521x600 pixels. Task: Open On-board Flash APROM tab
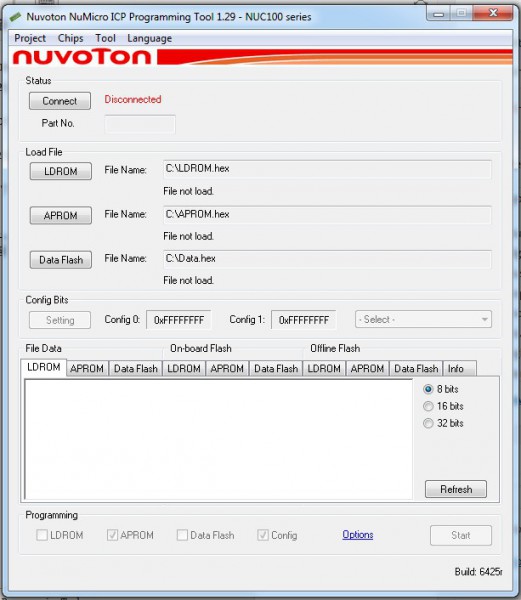point(227,368)
